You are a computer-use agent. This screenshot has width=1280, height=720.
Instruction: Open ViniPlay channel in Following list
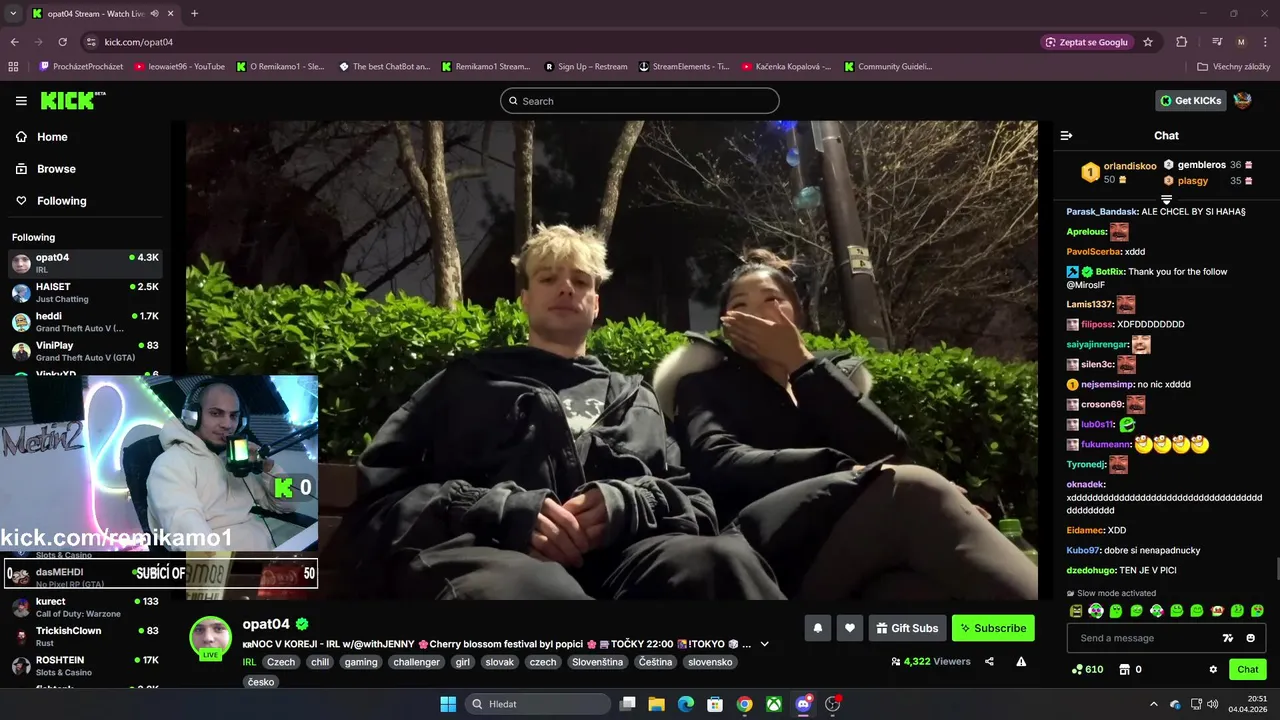[85, 351]
